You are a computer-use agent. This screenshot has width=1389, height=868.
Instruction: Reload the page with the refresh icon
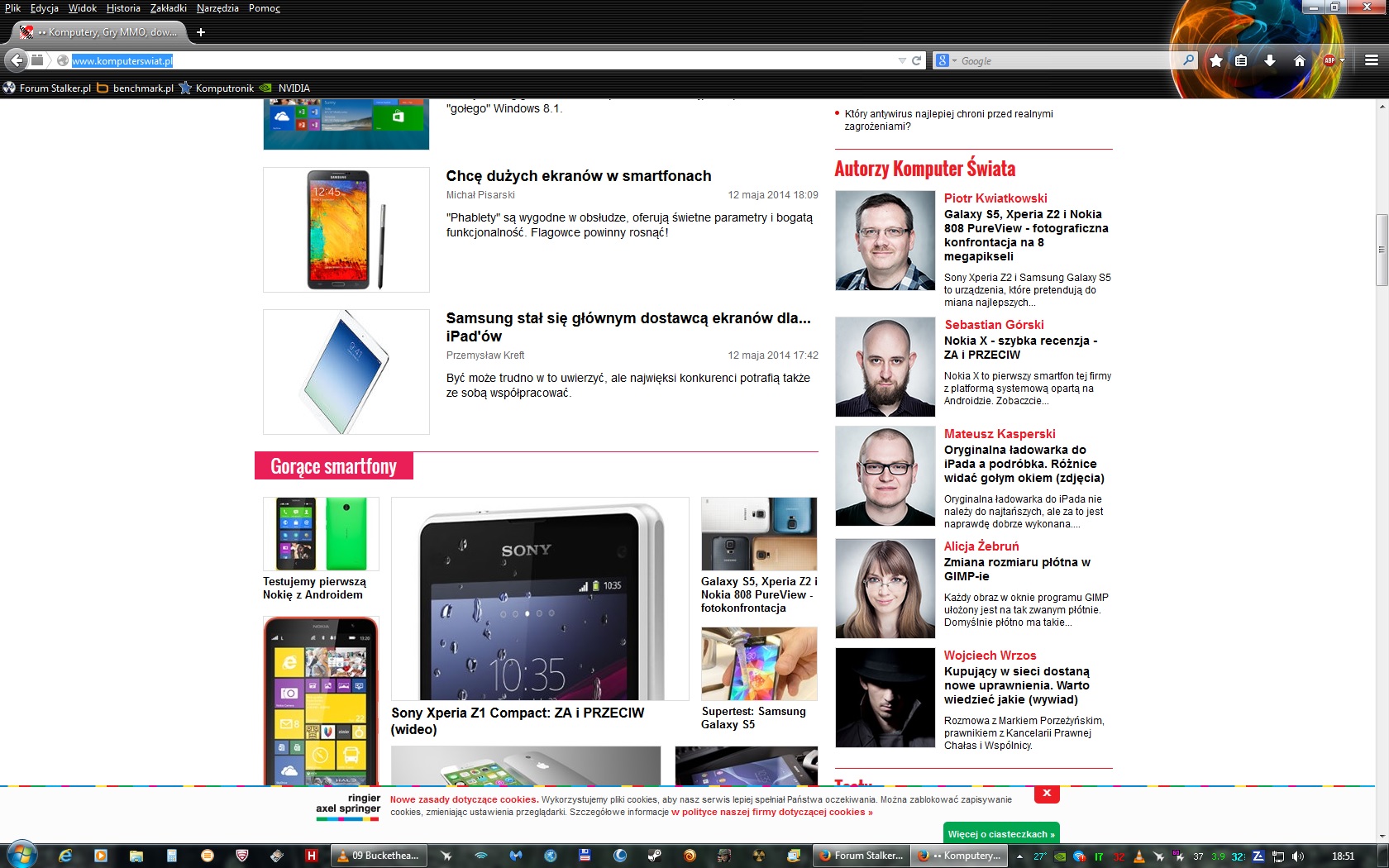916,60
